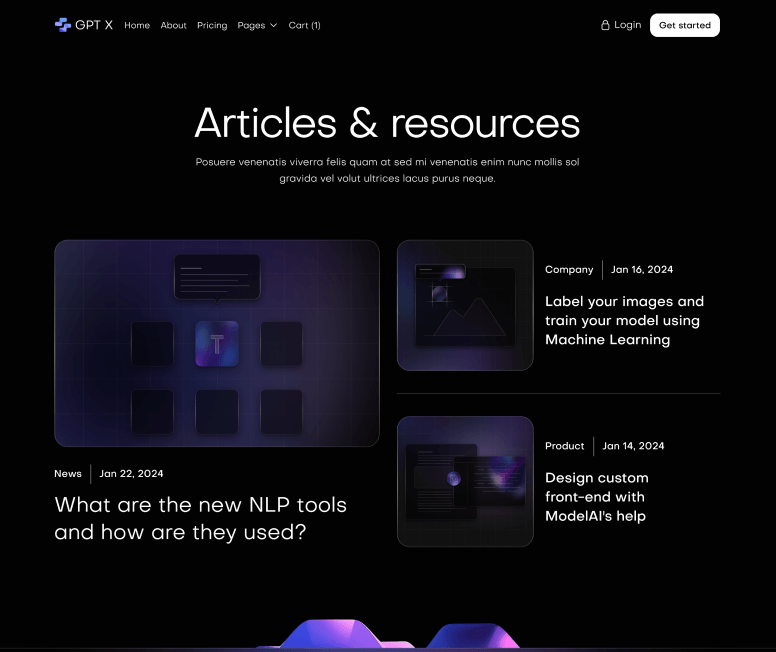Click the News category label

pyautogui.click(x=68, y=473)
